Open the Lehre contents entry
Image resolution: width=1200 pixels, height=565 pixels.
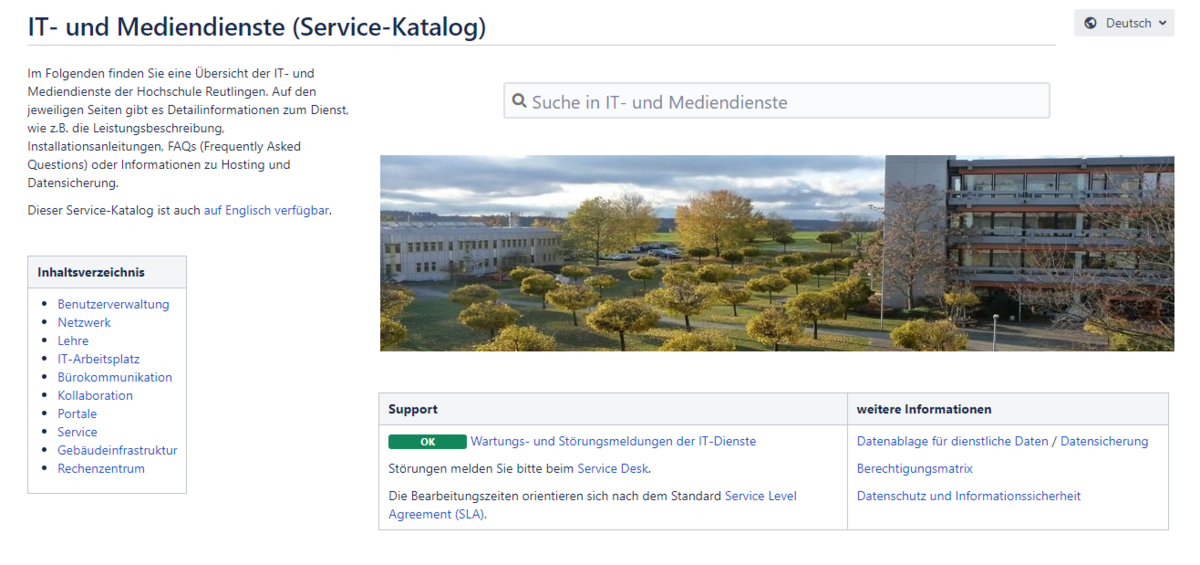(73, 340)
